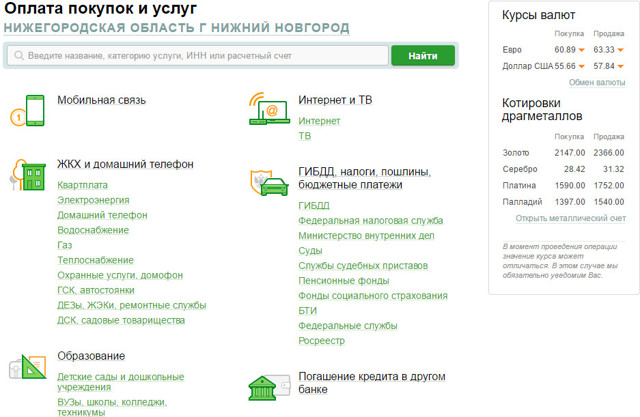Open ВУЗы, школы, колледжи, техникумы link
Screen dimensions: 640x417
pos(112,407)
